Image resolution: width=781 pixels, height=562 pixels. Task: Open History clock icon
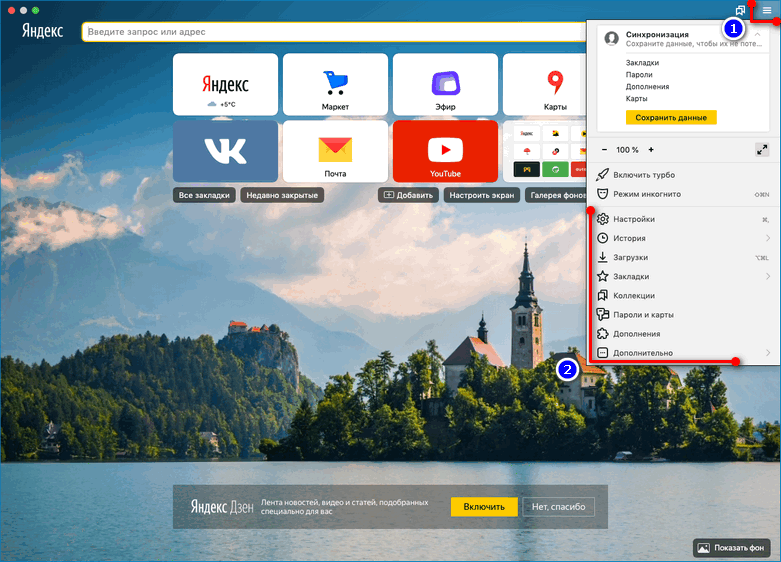[602, 238]
